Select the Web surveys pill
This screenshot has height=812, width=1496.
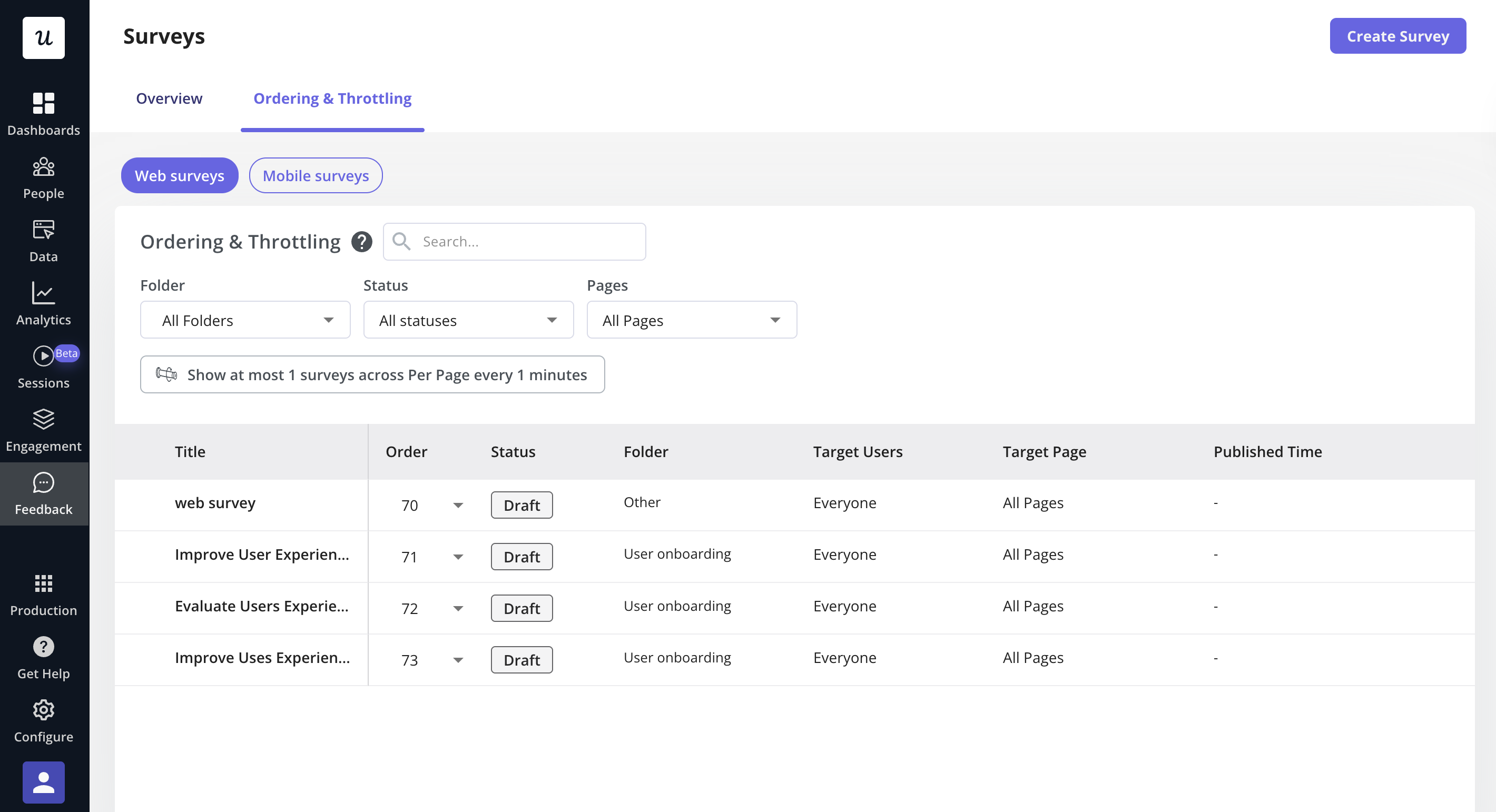pyautogui.click(x=180, y=175)
